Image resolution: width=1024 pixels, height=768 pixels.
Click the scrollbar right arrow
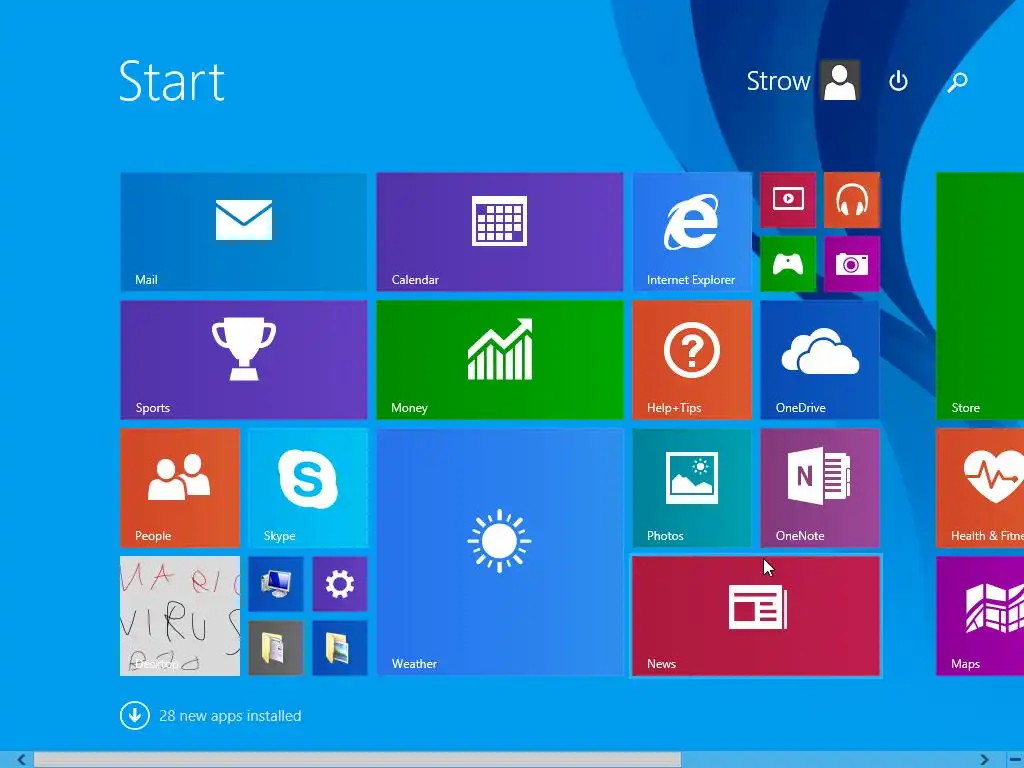coord(984,760)
